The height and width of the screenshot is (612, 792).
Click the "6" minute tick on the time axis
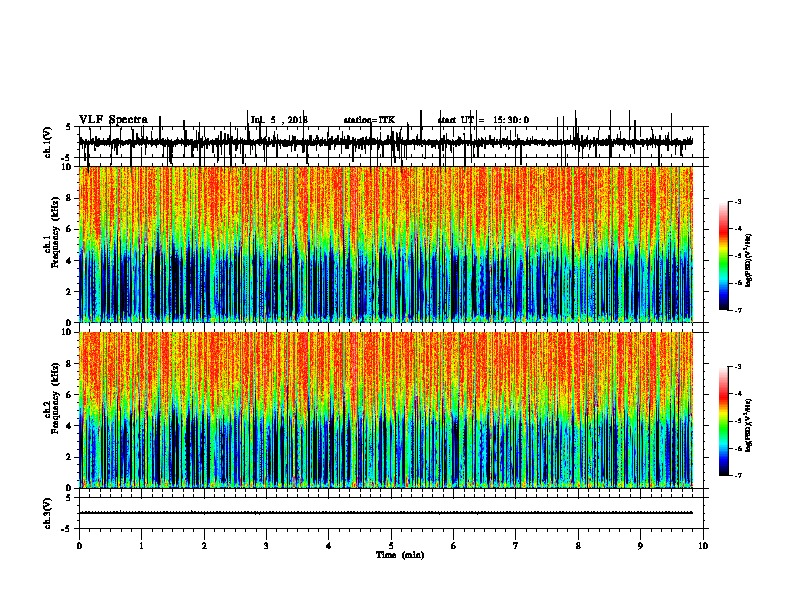coord(453,546)
